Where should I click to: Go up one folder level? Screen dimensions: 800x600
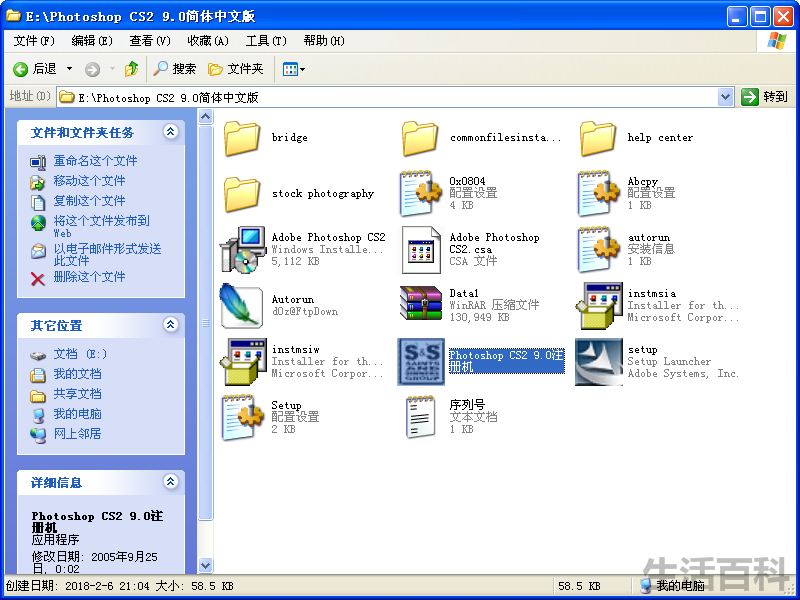click(x=132, y=69)
